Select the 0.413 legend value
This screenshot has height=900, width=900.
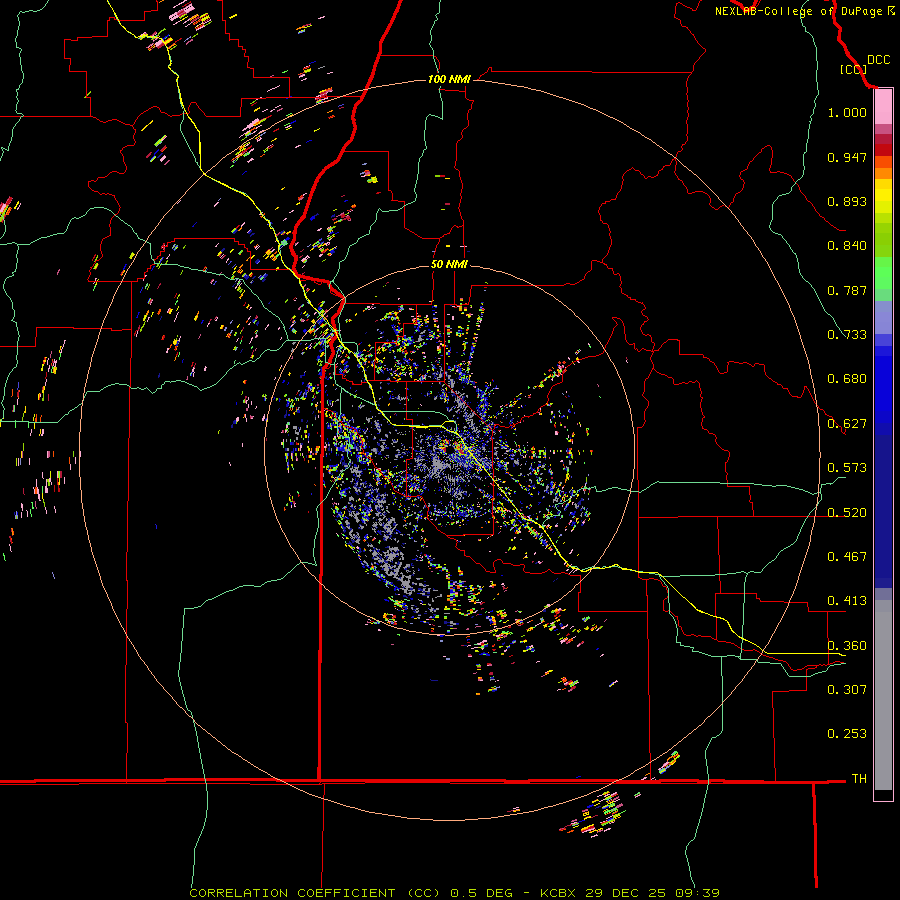[x=847, y=601]
